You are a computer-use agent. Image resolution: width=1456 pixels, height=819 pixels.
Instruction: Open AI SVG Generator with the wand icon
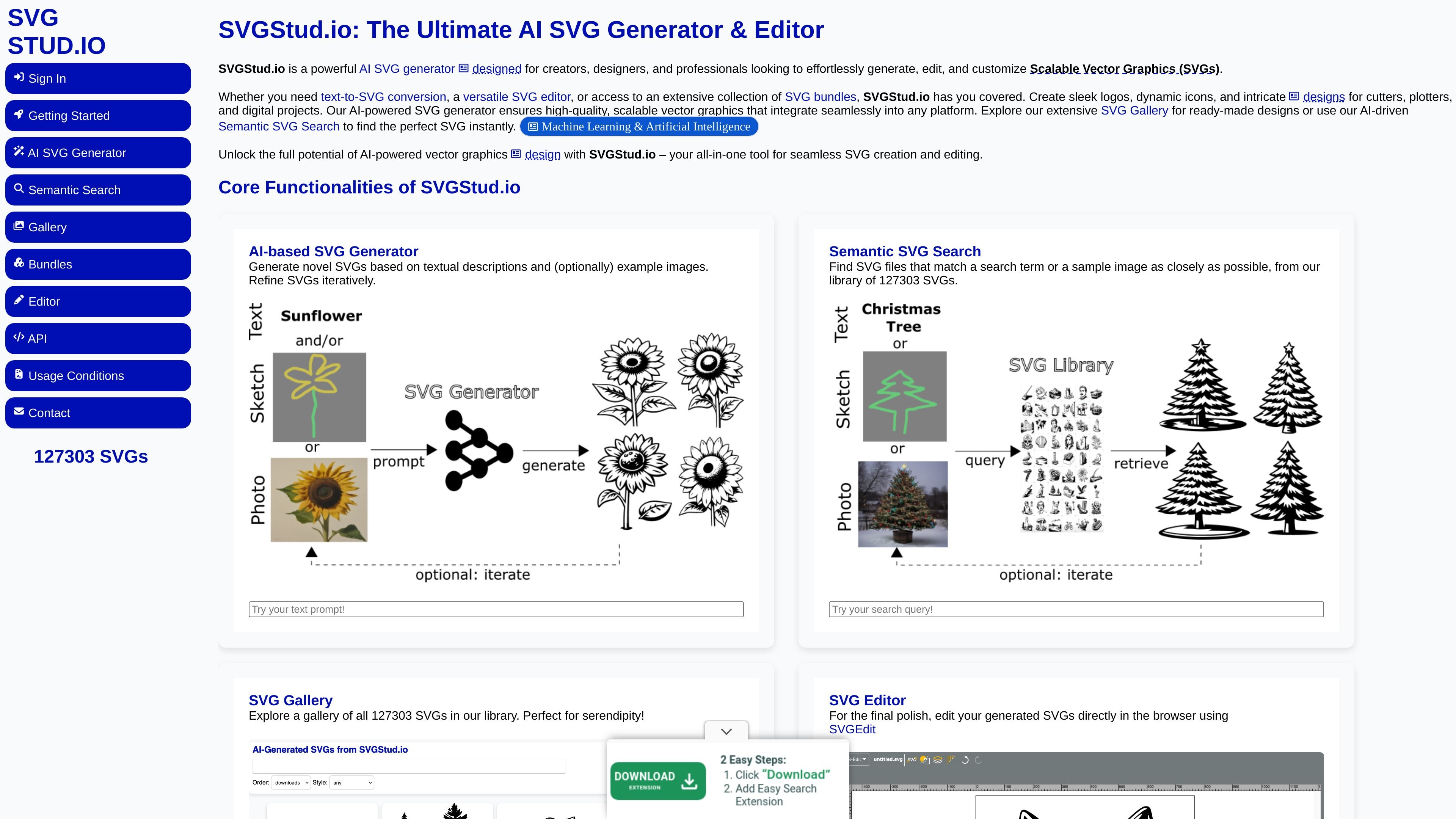click(x=98, y=153)
